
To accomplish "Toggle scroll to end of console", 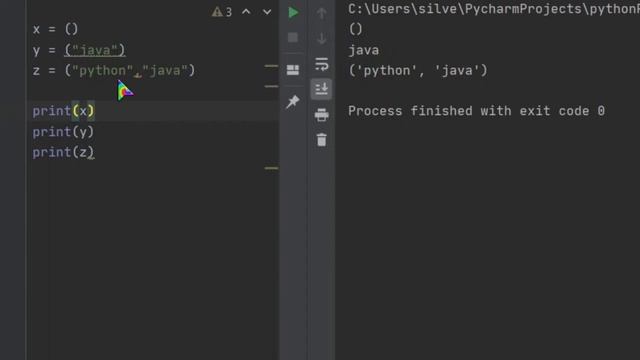I will click(x=322, y=89).
